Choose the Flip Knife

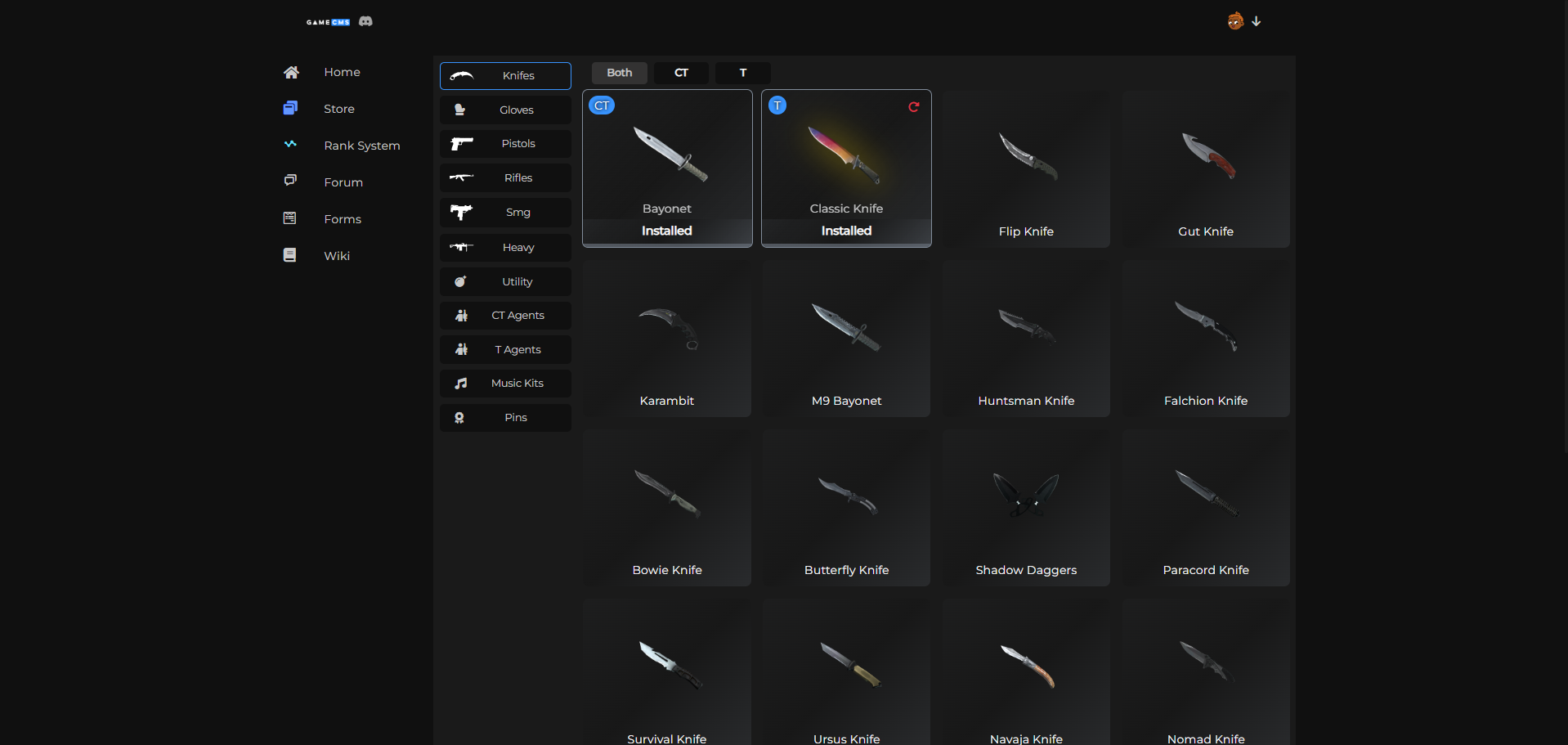pos(1026,168)
